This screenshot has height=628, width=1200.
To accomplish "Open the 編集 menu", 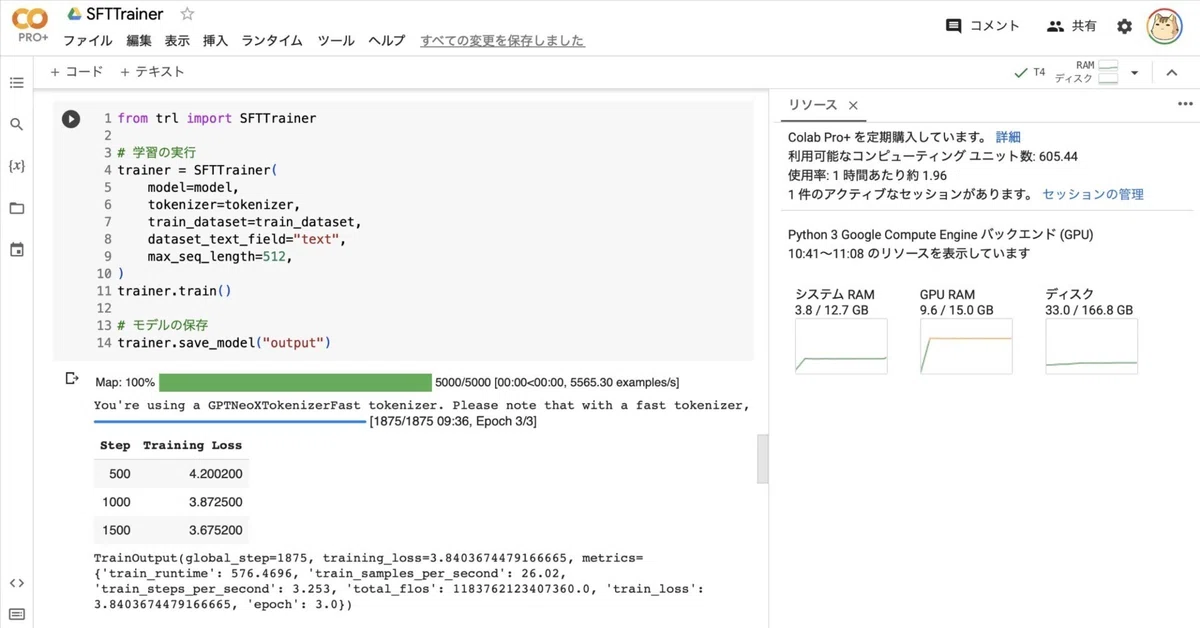I will (139, 41).
